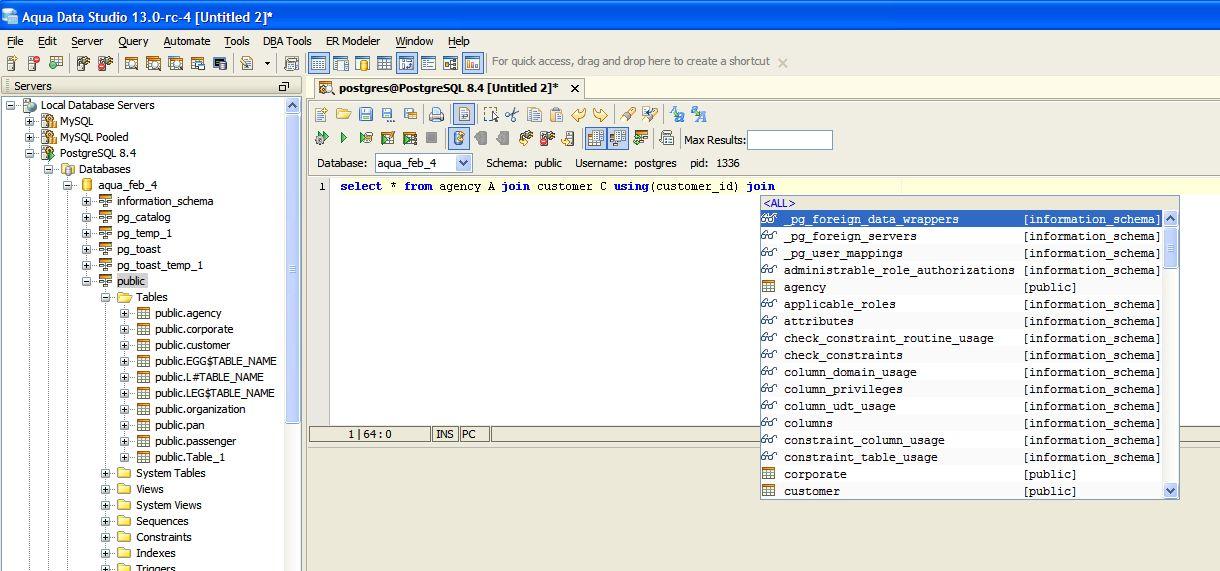The image size is (1220, 571).
Task: Toggle the highlighted pane button left of chart button
Action: pos(407,63)
